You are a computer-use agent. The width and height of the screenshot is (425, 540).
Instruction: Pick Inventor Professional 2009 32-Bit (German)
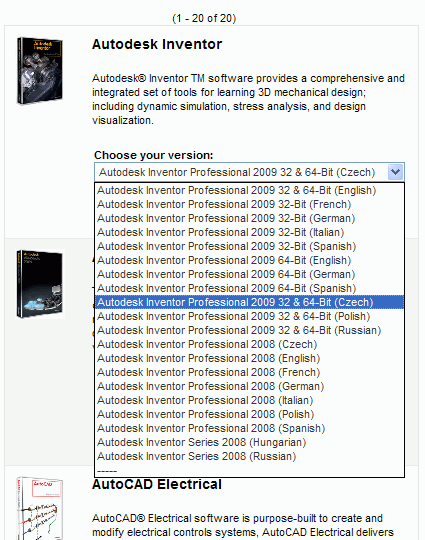point(249,218)
